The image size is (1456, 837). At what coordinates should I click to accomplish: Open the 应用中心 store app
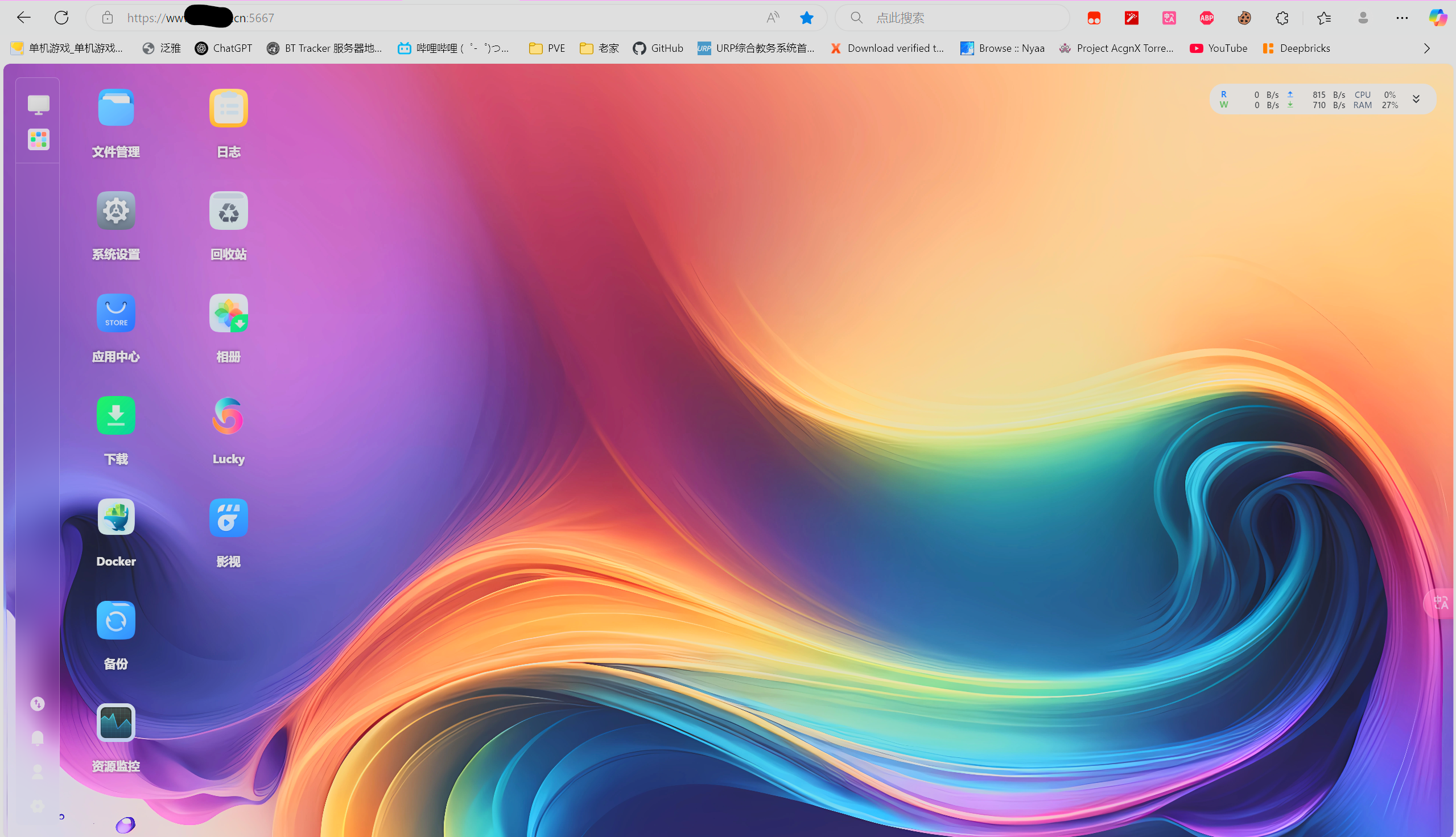(116, 314)
